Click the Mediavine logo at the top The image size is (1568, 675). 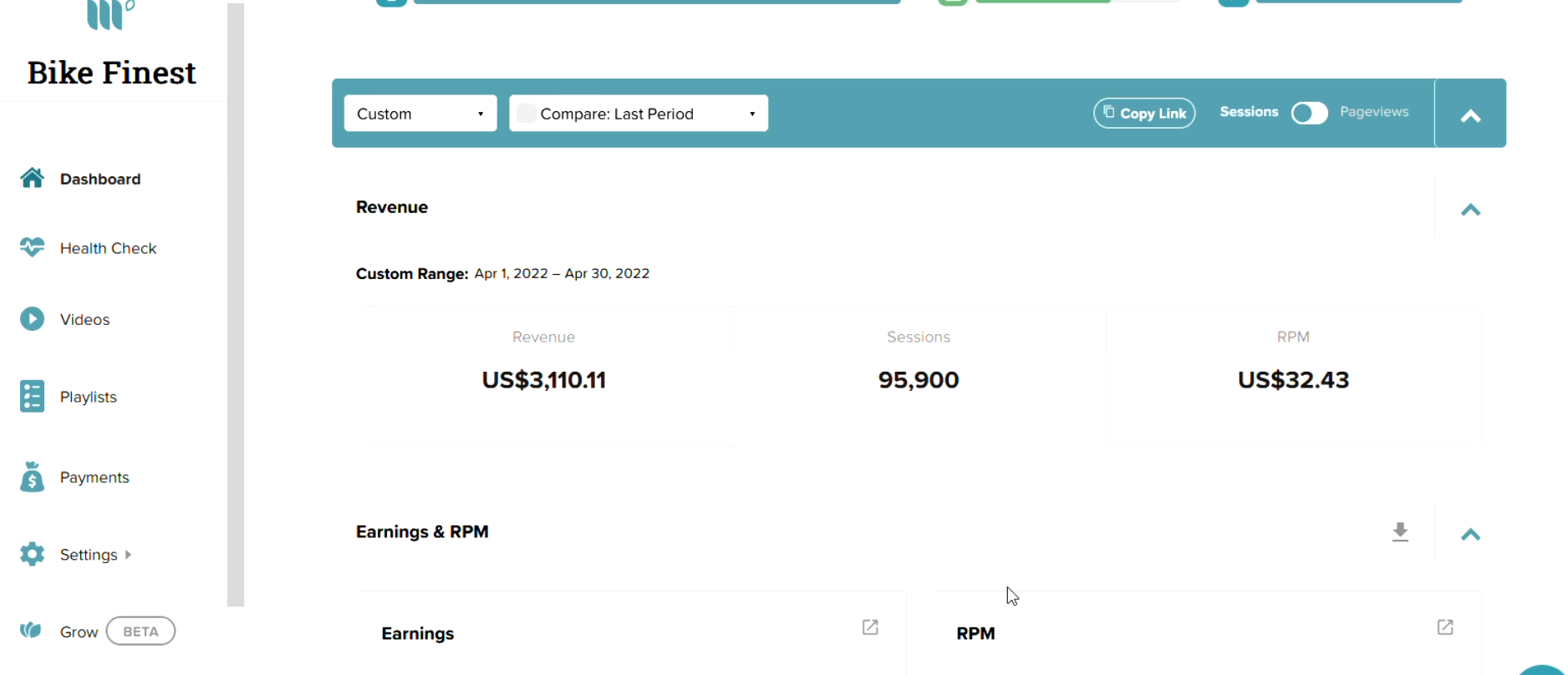pyautogui.click(x=110, y=15)
